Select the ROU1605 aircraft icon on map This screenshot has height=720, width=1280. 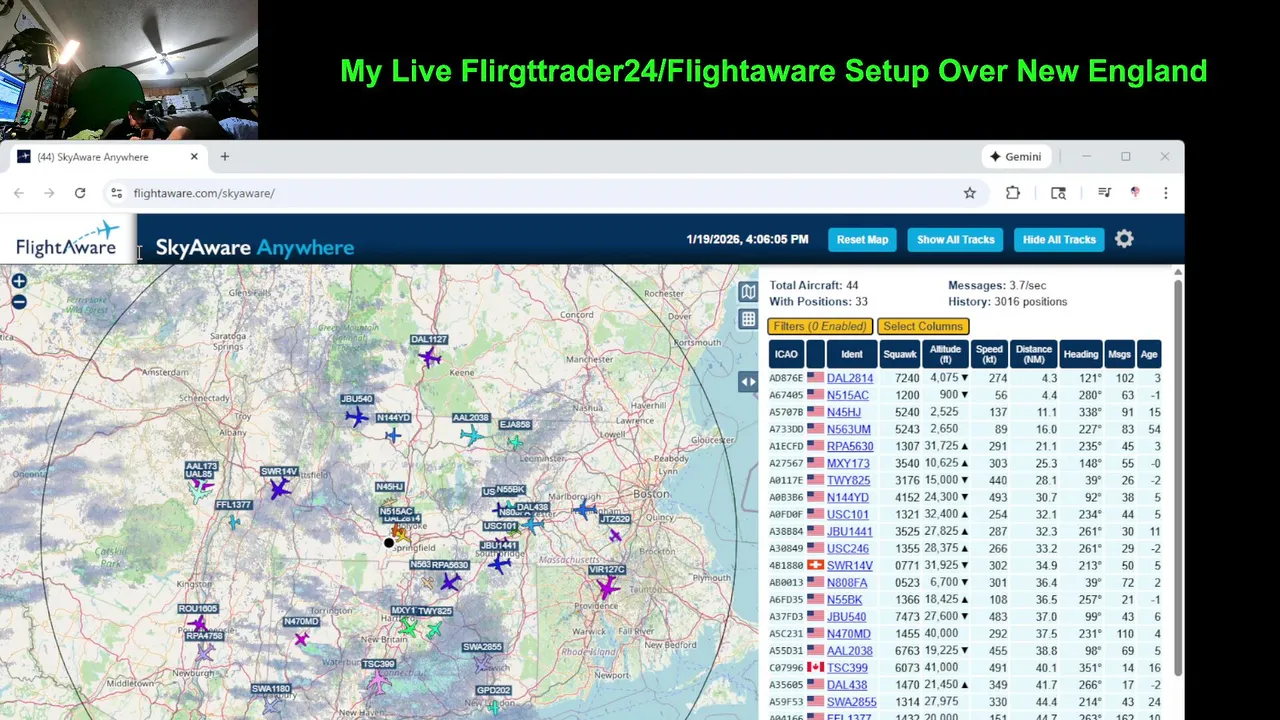(x=198, y=624)
